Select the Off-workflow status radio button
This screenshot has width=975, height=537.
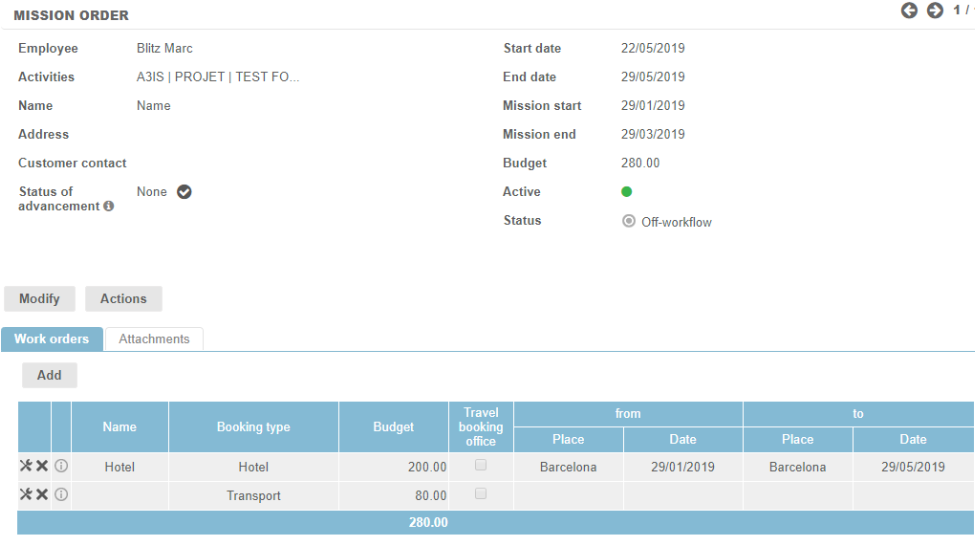pos(629,221)
